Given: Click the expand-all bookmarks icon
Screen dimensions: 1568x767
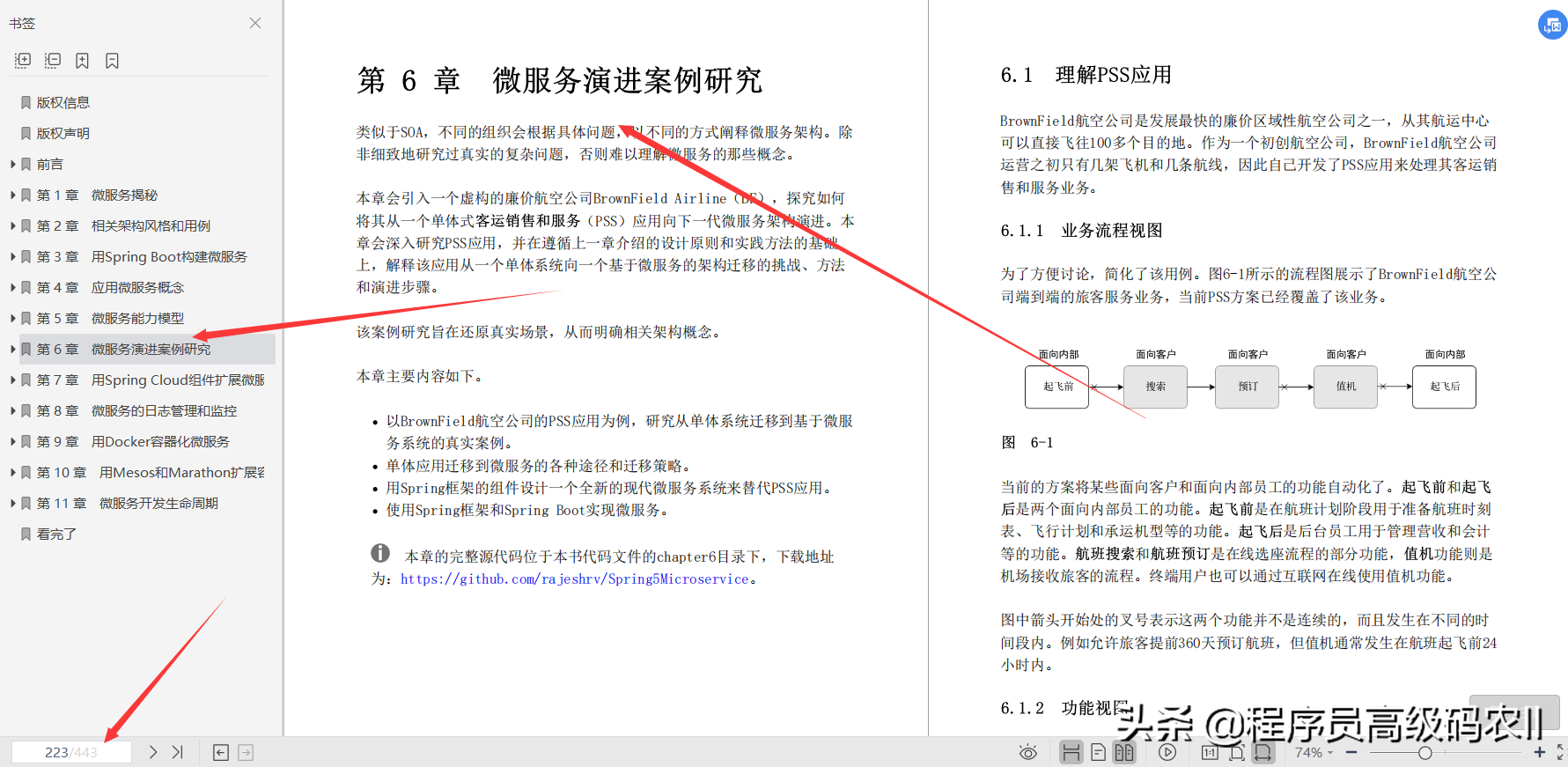Looking at the screenshot, I should click(x=23, y=60).
